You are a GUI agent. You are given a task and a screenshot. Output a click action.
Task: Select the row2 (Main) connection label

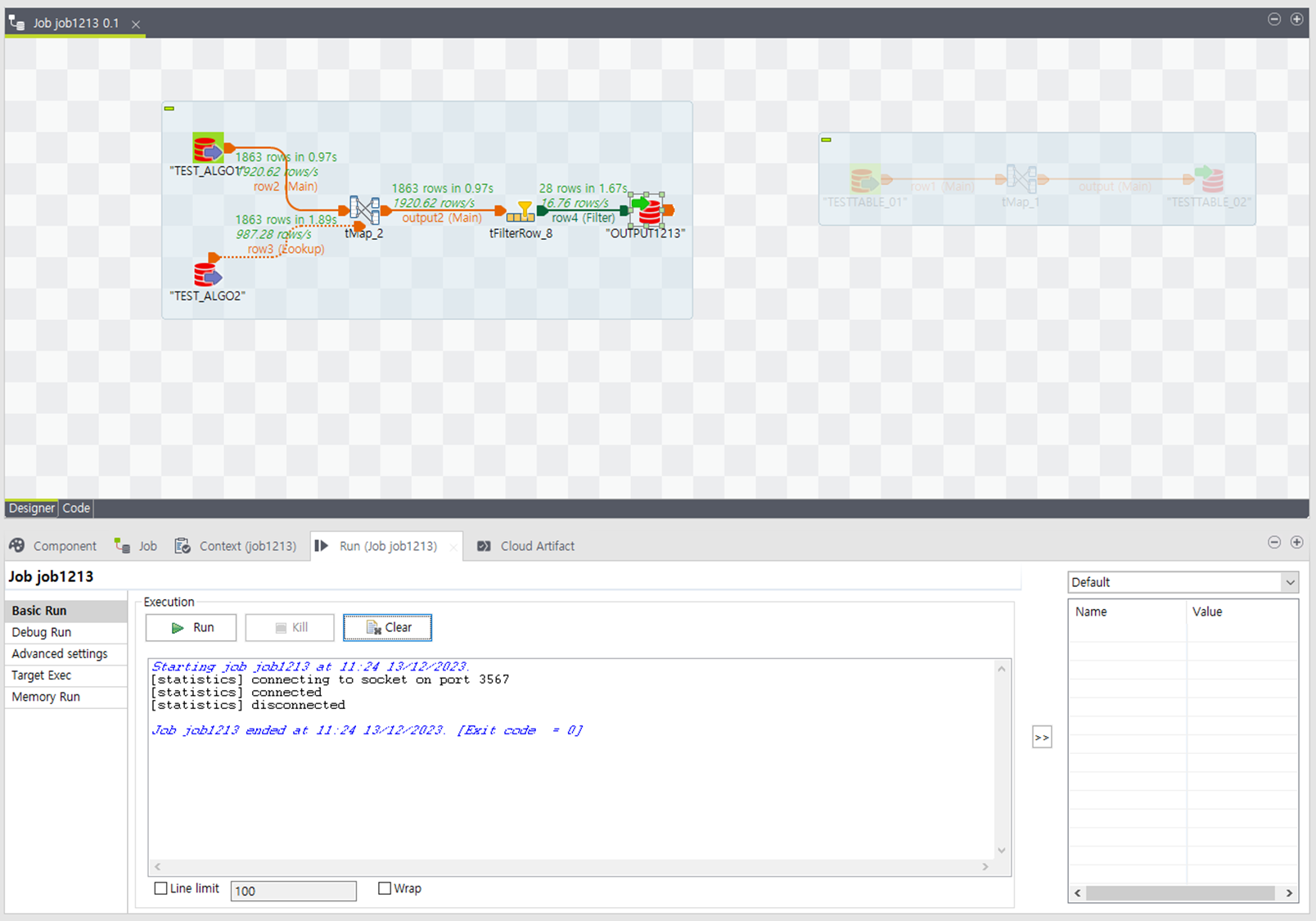[x=286, y=187]
